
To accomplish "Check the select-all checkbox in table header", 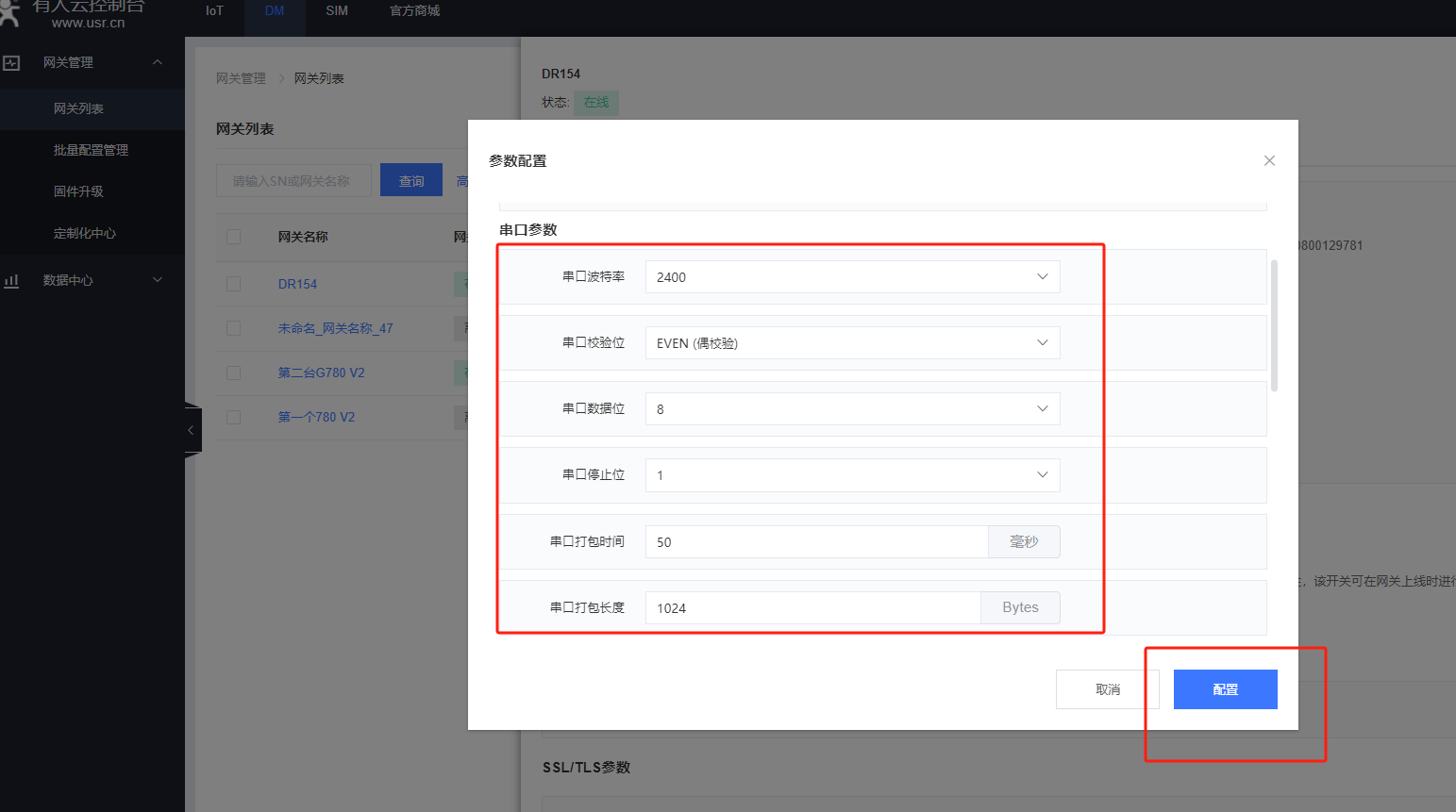I will pyautogui.click(x=234, y=237).
